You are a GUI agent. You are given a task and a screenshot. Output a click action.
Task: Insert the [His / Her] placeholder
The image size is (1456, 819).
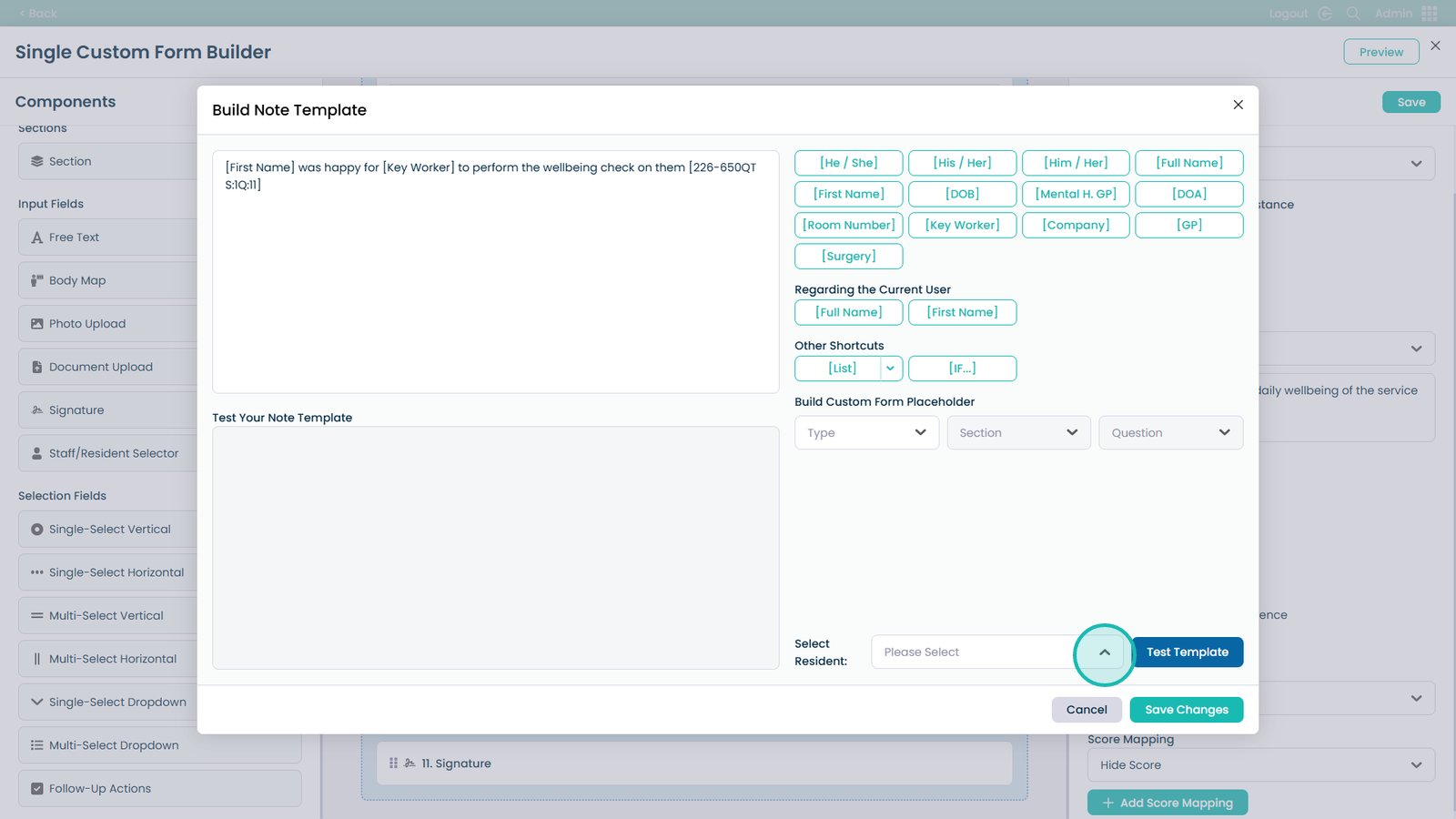(963, 163)
